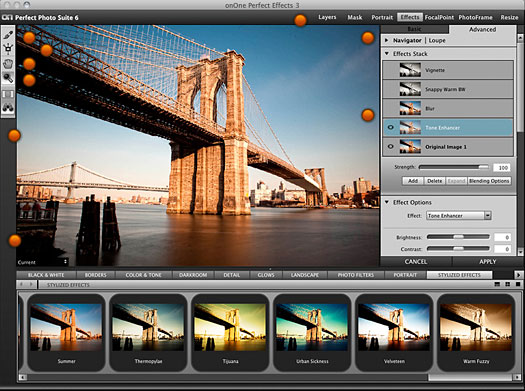Open the Black & White category
The image size is (525, 391).
pyautogui.click(x=46, y=275)
